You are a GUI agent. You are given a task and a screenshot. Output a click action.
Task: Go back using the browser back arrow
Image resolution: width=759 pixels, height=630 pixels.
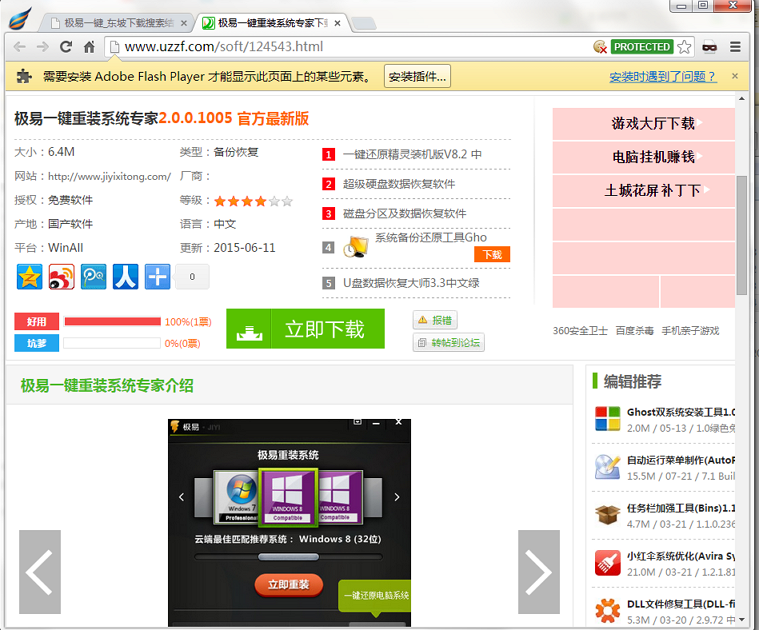coord(19,47)
